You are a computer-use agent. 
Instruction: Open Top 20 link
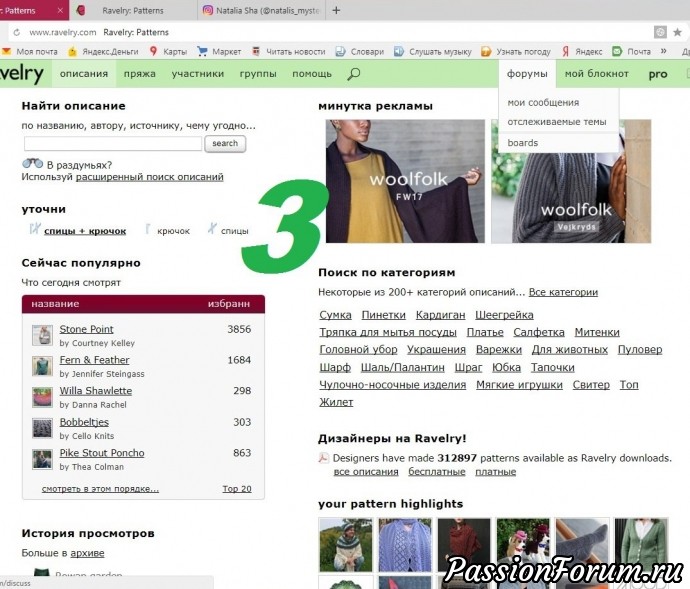click(237, 489)
